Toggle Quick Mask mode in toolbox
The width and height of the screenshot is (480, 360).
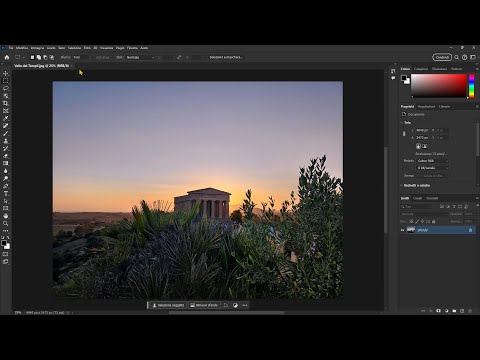6,254
